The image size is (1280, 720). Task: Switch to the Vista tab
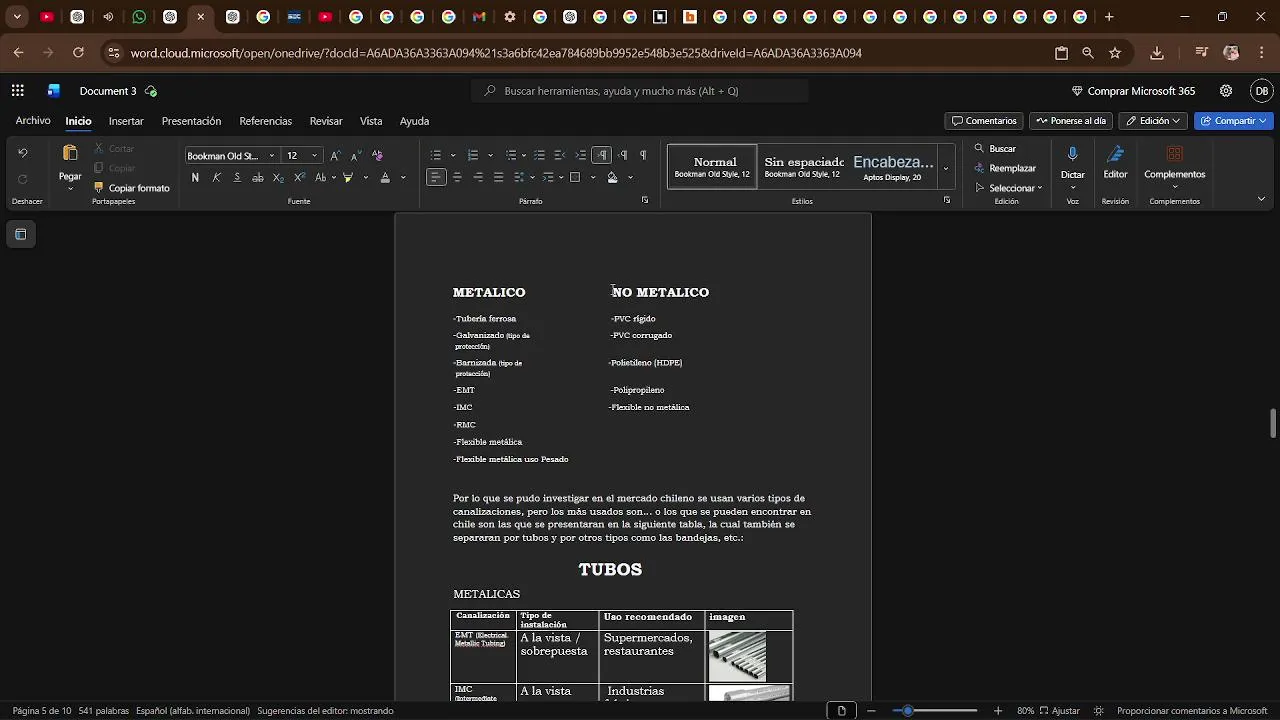pos(371,121)
